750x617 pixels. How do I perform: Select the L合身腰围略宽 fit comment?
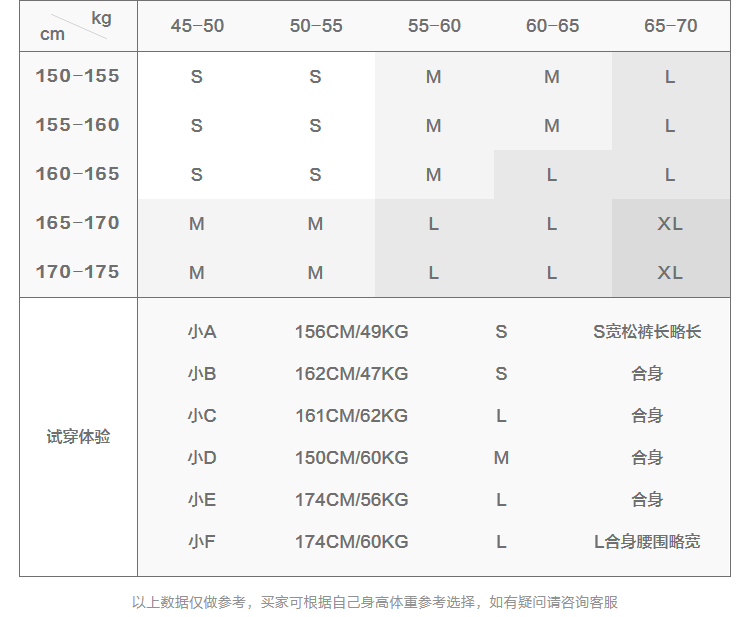click(647, 542)
